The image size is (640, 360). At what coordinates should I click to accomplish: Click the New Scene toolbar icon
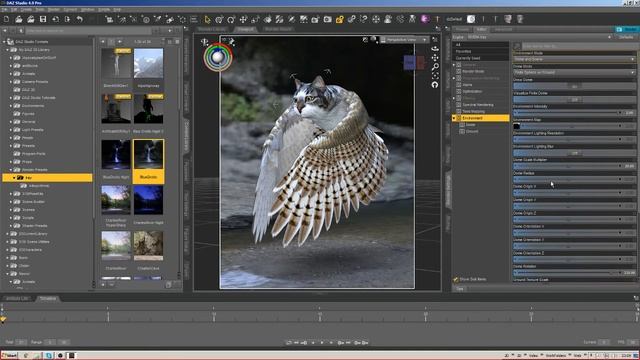tap(7, 19)
